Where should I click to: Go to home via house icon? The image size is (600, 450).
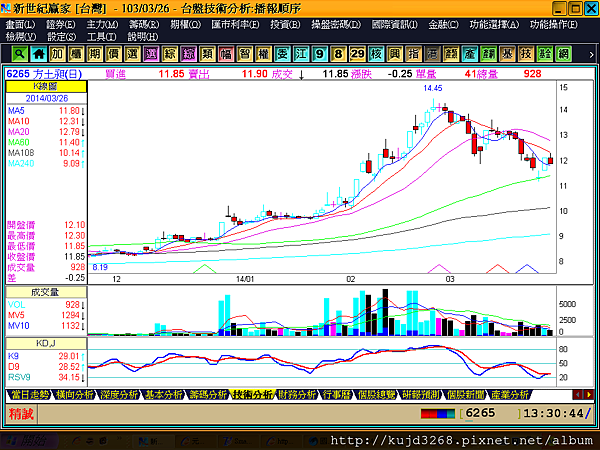38,54
